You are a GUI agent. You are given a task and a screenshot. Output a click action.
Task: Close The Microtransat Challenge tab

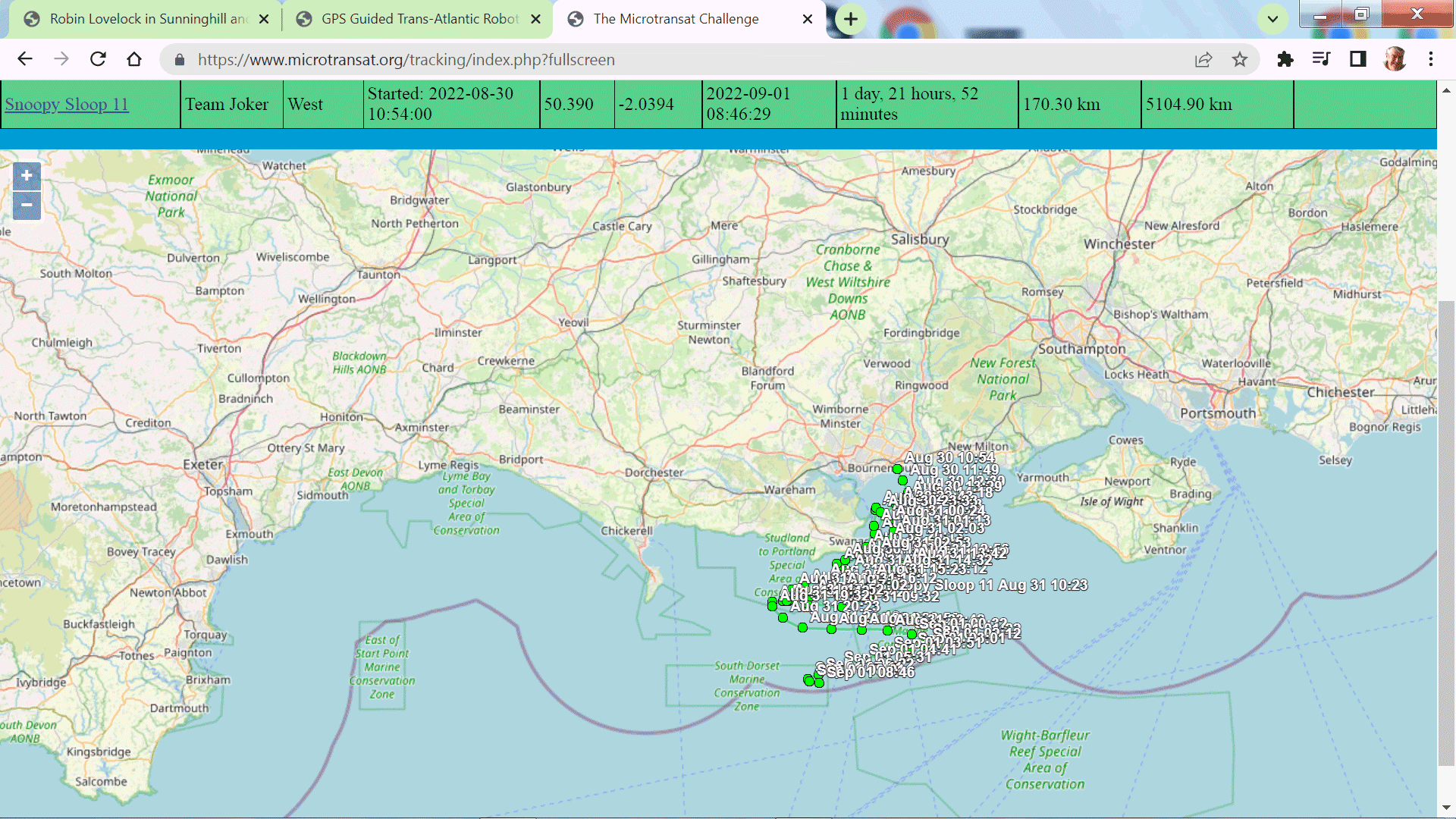[x=808, y=19]
